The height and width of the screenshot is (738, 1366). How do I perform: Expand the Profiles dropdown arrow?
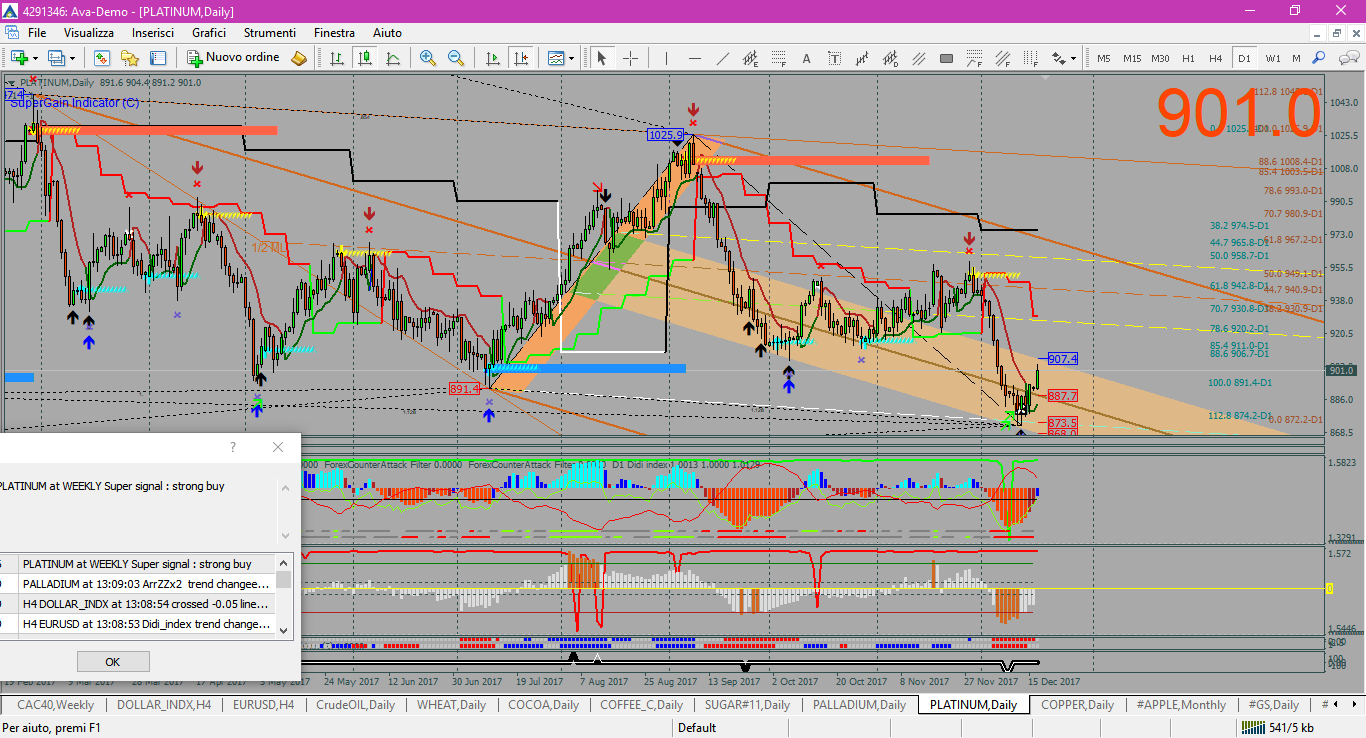[72, 58]
